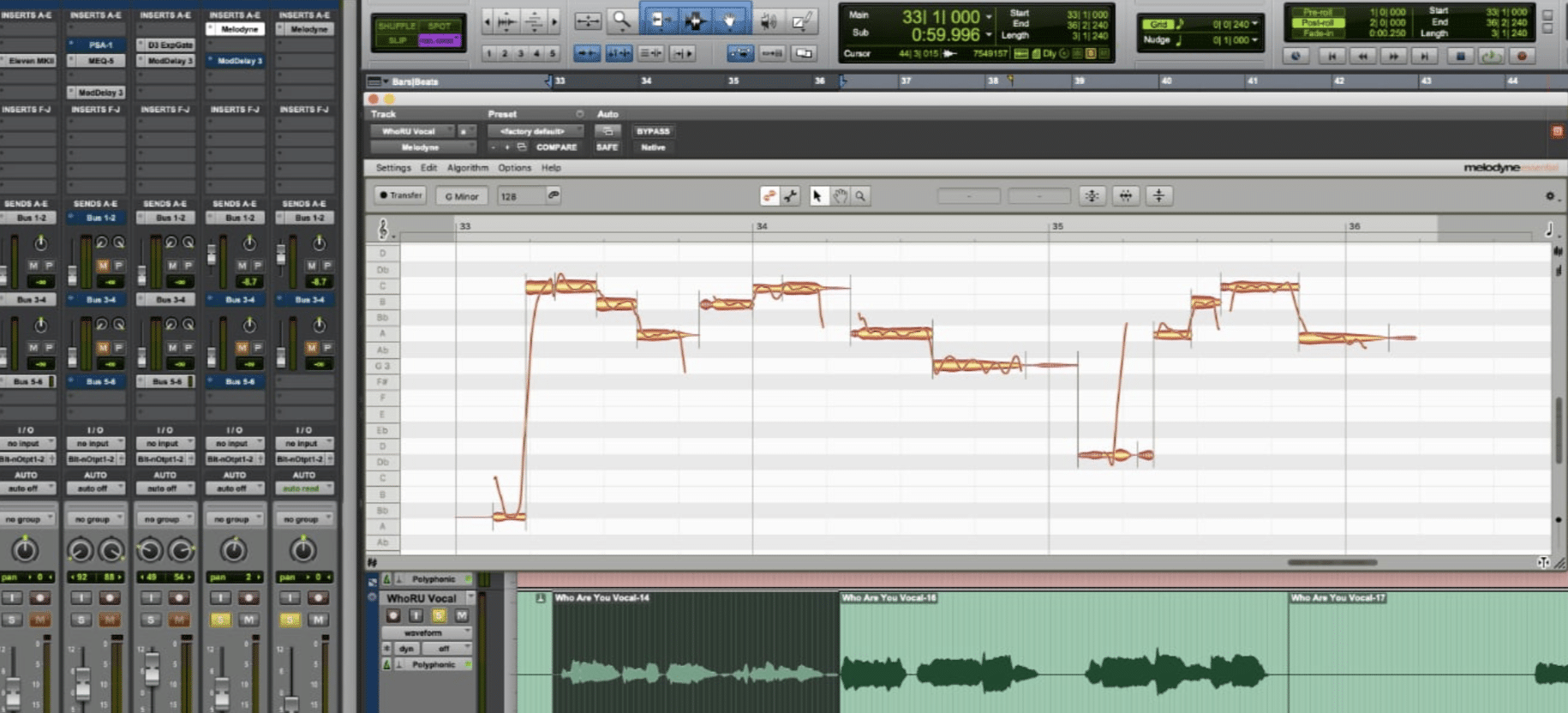This screenshot has width=1568, height=713.
Task: Select the Scrubber speaker tool
Action: pos(769,21)
